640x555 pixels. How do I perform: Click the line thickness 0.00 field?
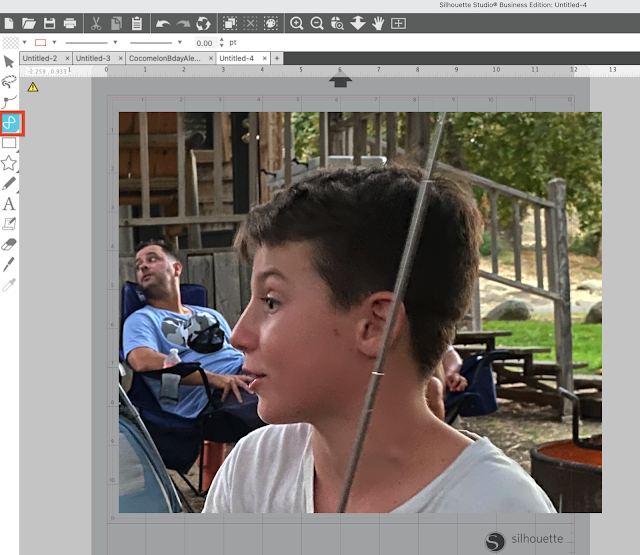click(x=204, y=43)
